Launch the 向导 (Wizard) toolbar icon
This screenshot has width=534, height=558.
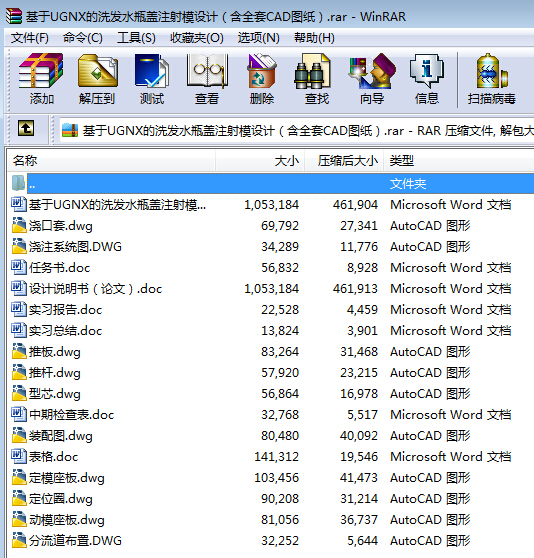372,70
